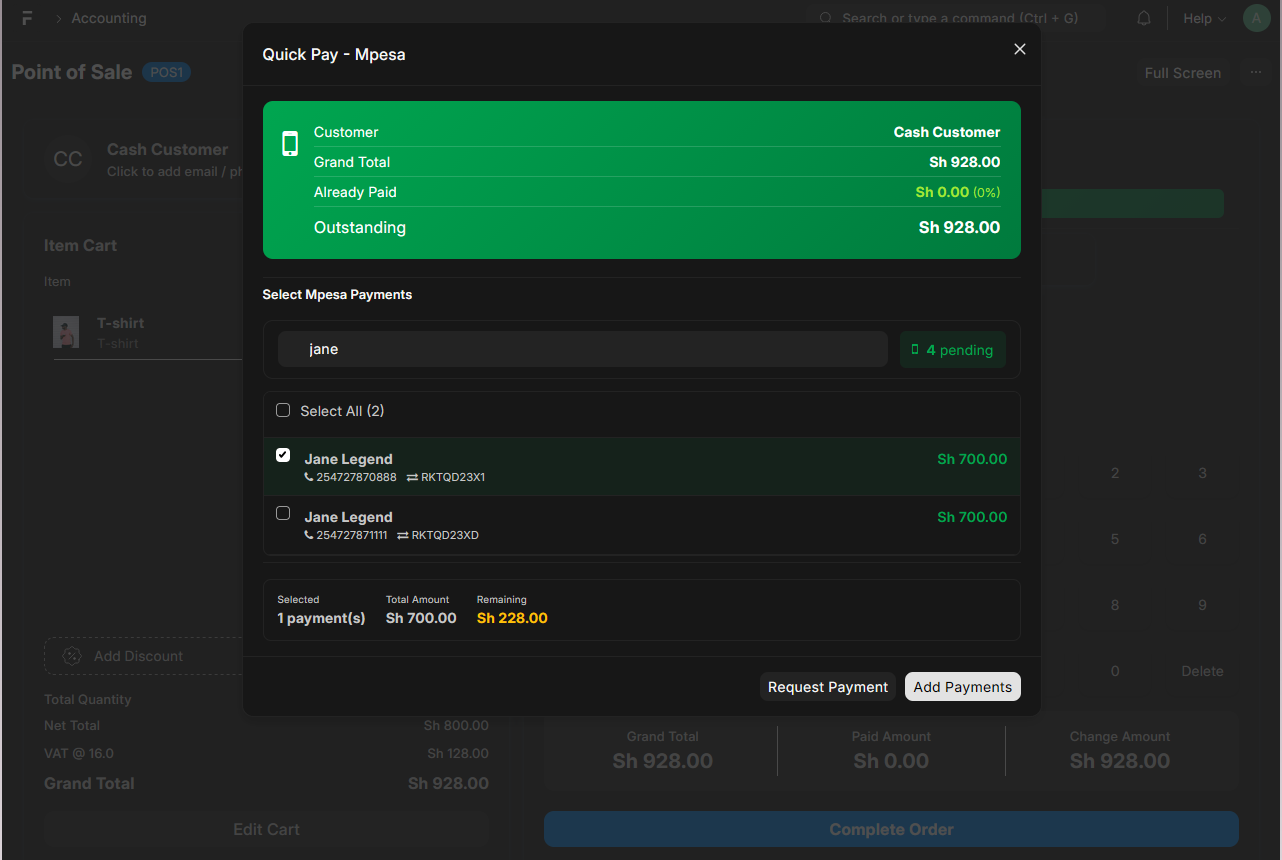The image size is (1282, 860).
Task: Tick the Select All (2) checkbox
Action: (283, 410)
